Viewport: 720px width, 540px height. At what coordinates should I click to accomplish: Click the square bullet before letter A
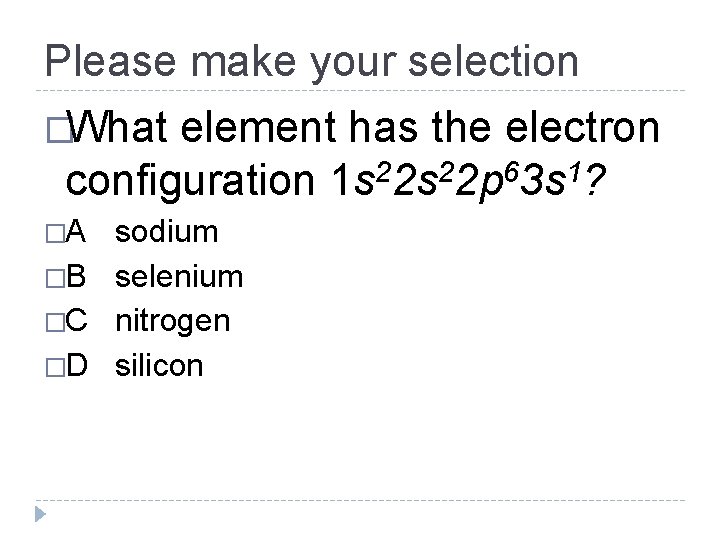[x=54, y=234]
